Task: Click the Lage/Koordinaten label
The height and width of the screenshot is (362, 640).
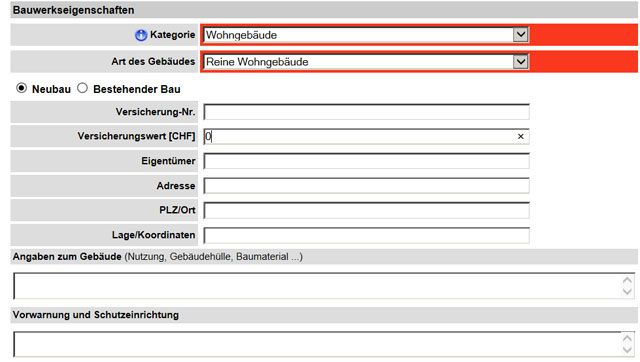Action: [153, 235]
